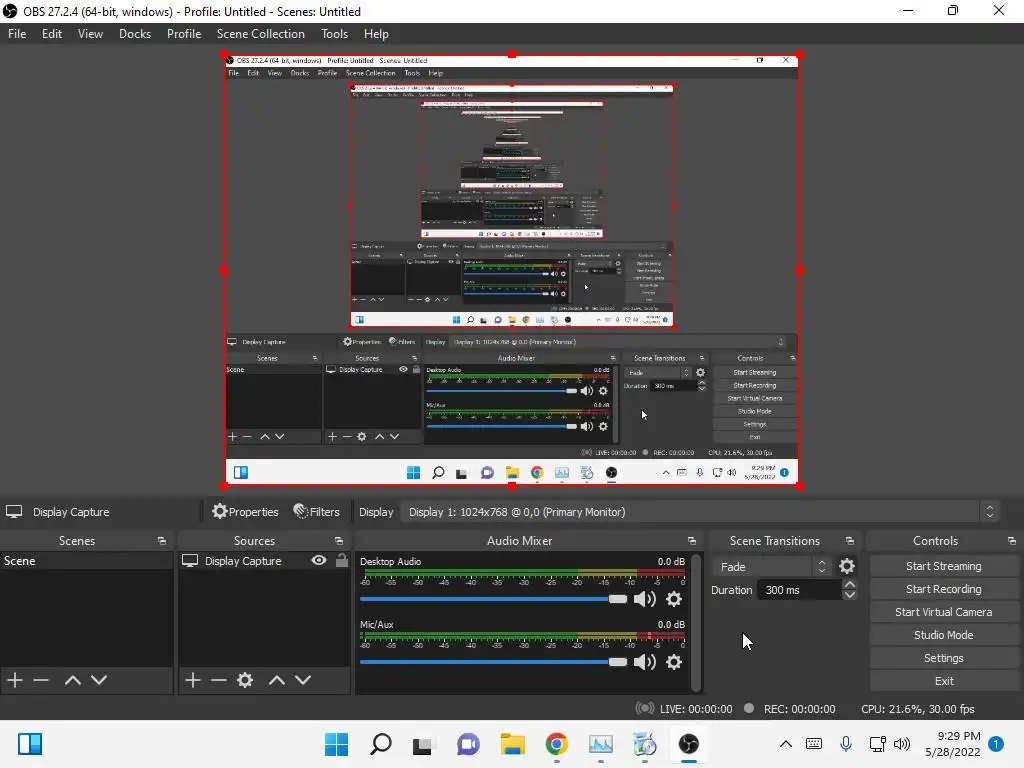Select Scene in Scenes list
The image size is (1024, 768).
86,560
